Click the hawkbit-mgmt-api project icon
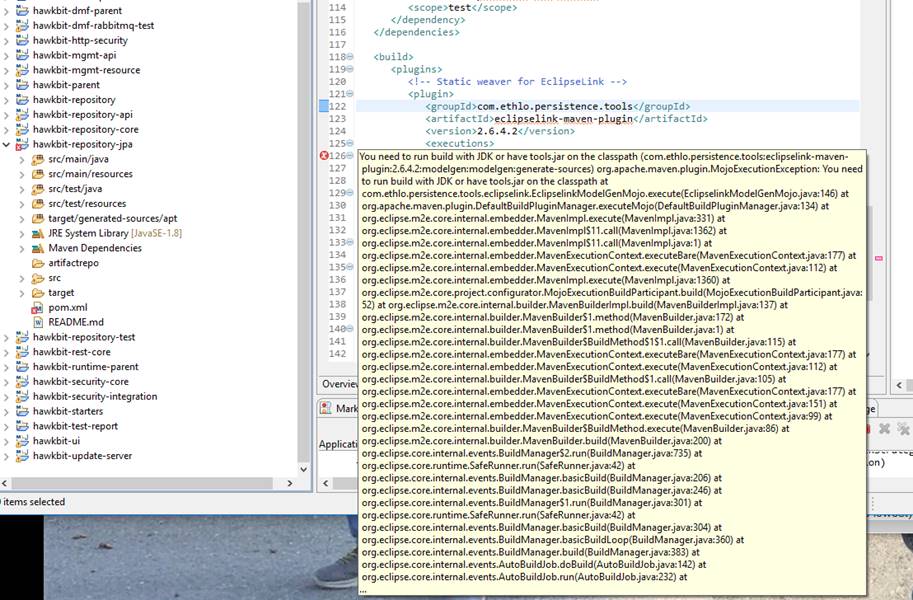913x600 pixels. coord(22,55)
